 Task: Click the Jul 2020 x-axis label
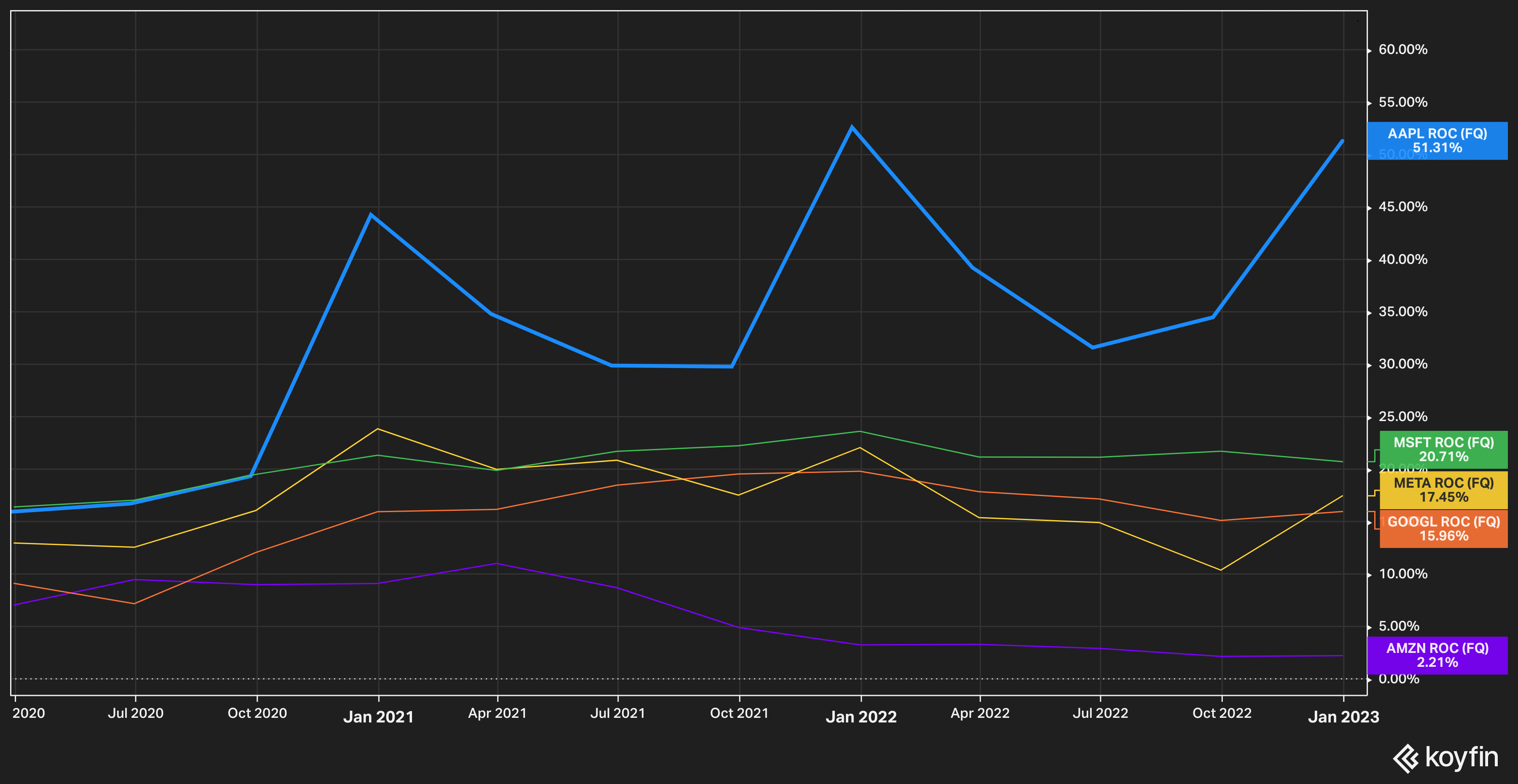pyautogui.click(x=135, y=713)
